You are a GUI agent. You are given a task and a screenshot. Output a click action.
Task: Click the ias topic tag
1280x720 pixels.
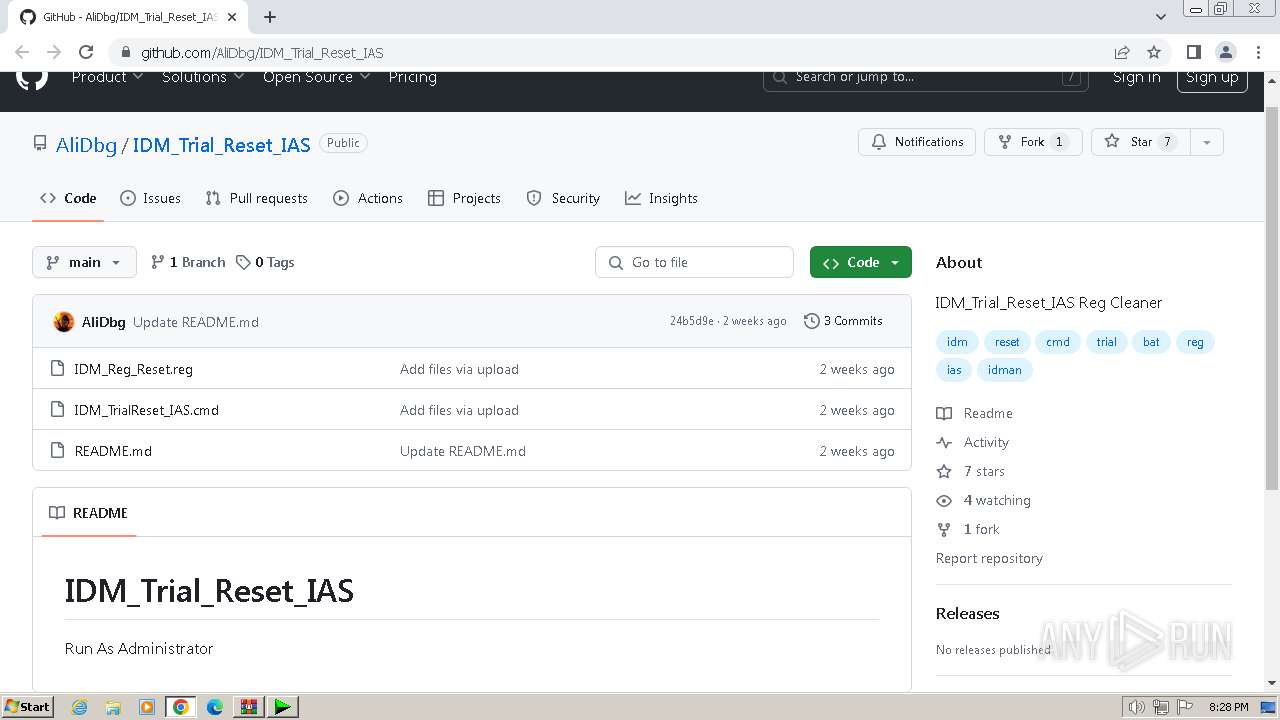point(954,370)
